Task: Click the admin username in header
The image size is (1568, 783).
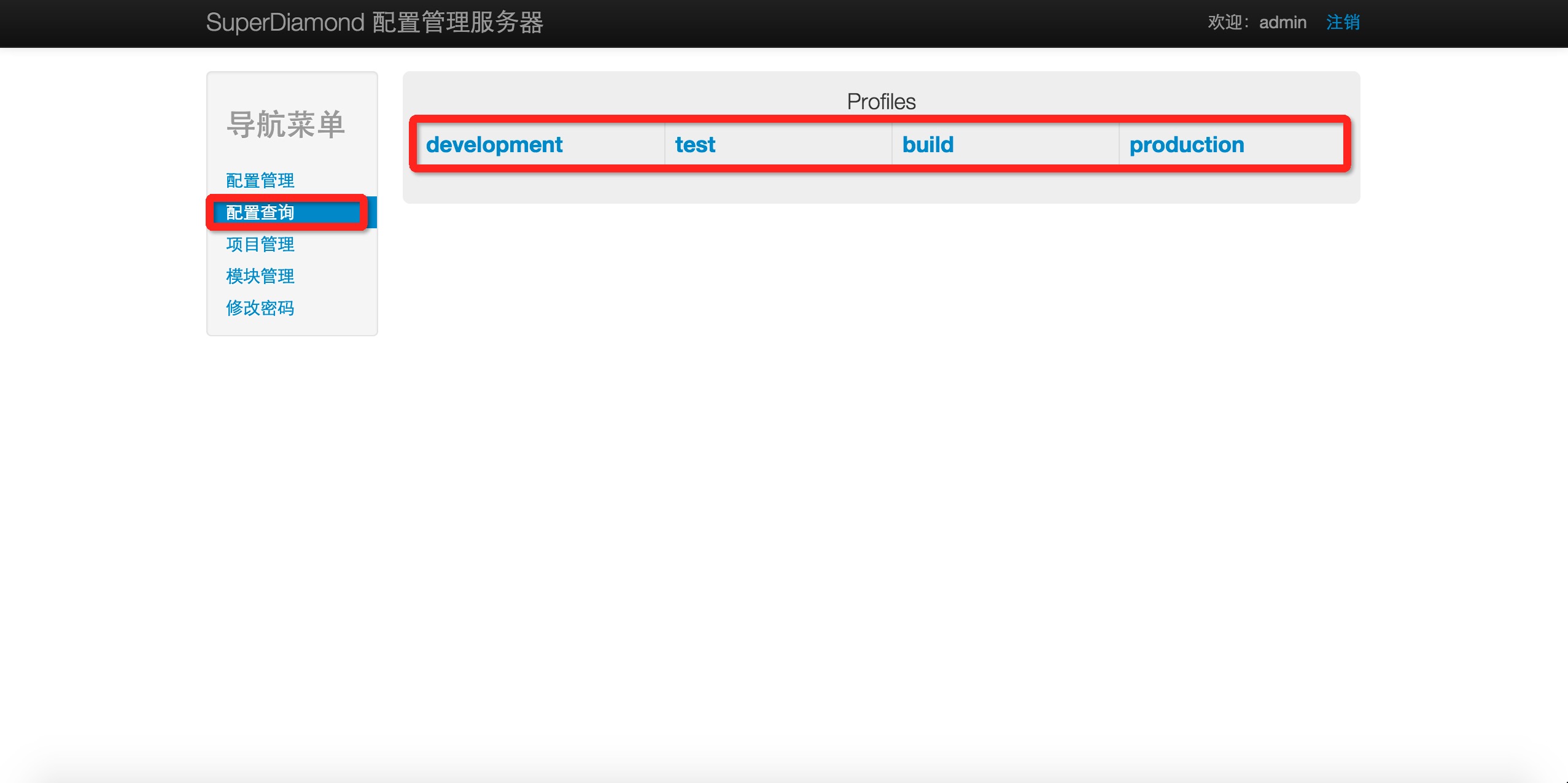Action: click(1282, 23)
